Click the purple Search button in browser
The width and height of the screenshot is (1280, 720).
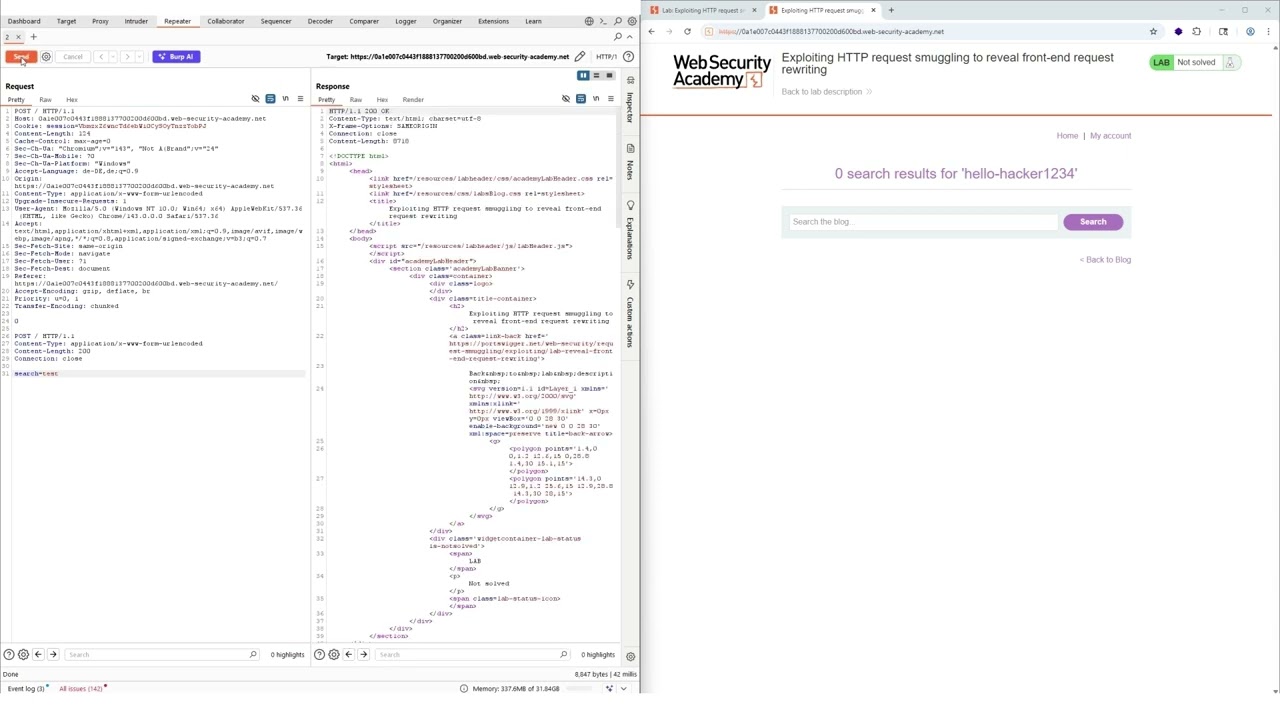1093,222
